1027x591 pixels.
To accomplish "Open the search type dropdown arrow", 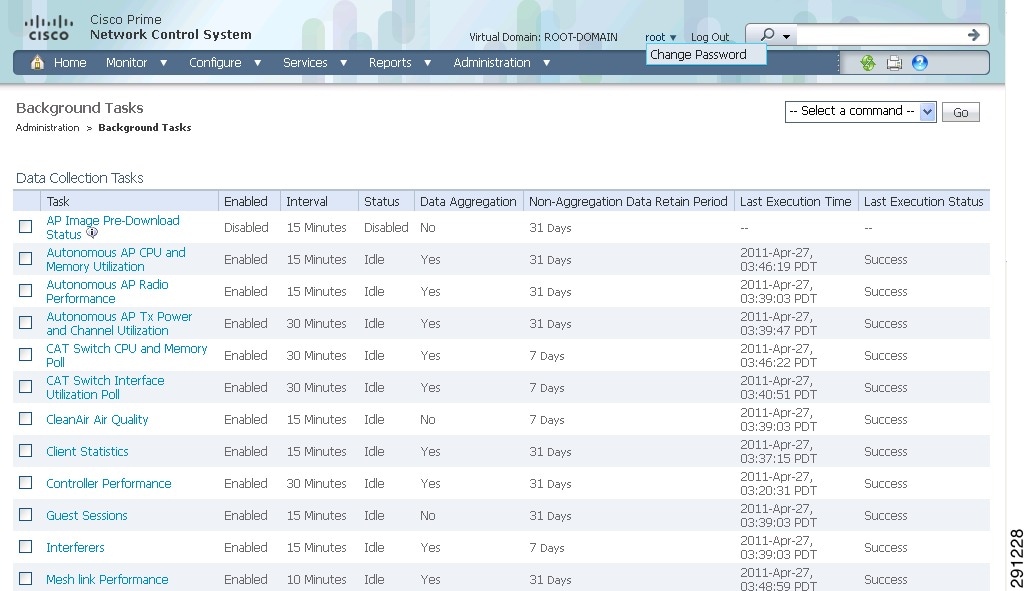I will (x=786, y=37).
